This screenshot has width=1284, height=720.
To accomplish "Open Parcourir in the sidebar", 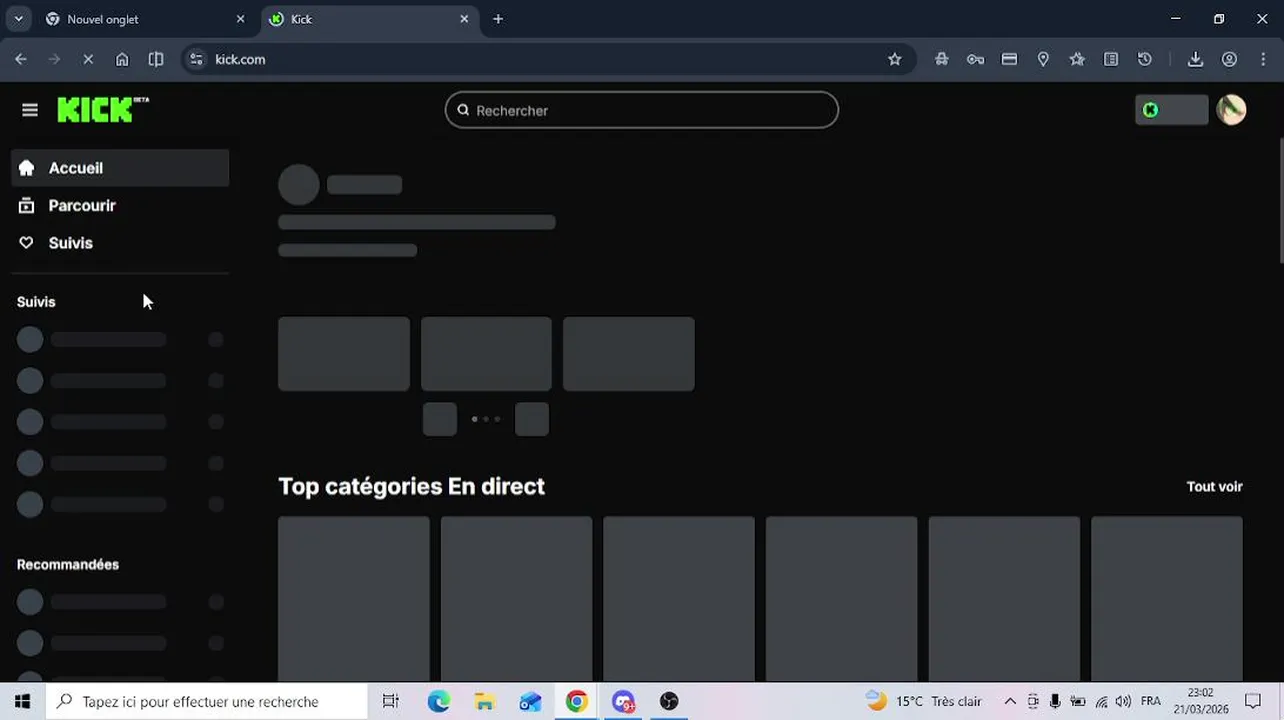I will pos(120,205).
